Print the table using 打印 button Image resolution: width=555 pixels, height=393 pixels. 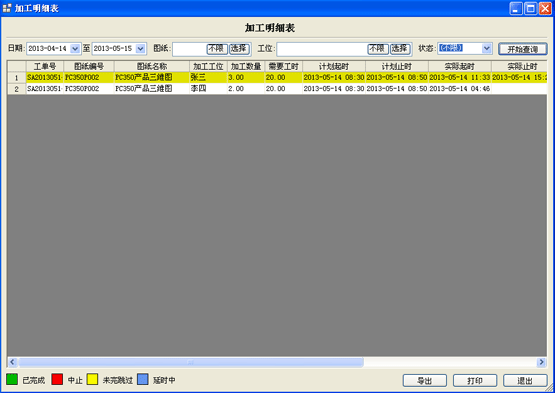[475, 381]
